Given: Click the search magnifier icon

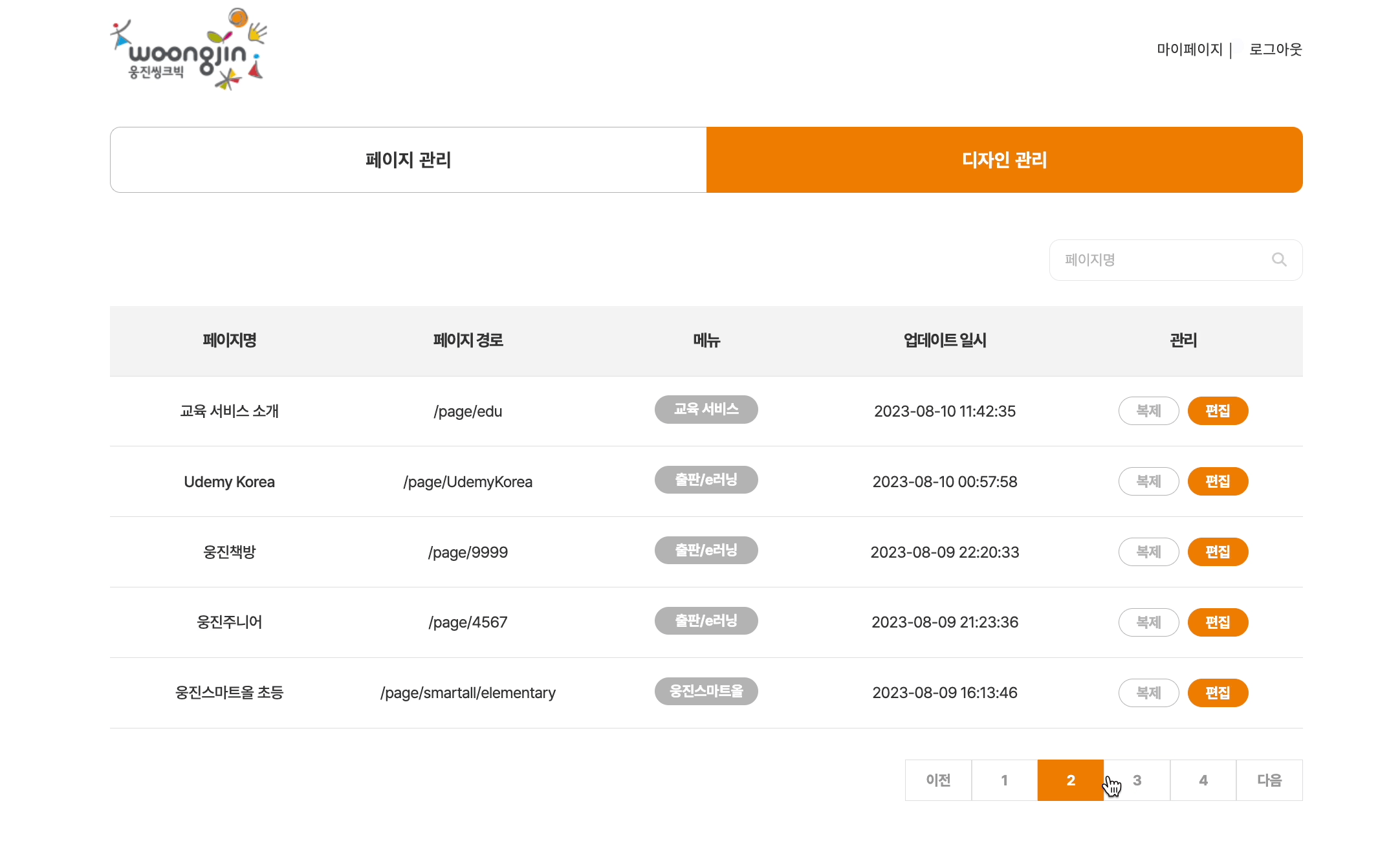Looking at the screenshot, I should [x=1280, y=259].
